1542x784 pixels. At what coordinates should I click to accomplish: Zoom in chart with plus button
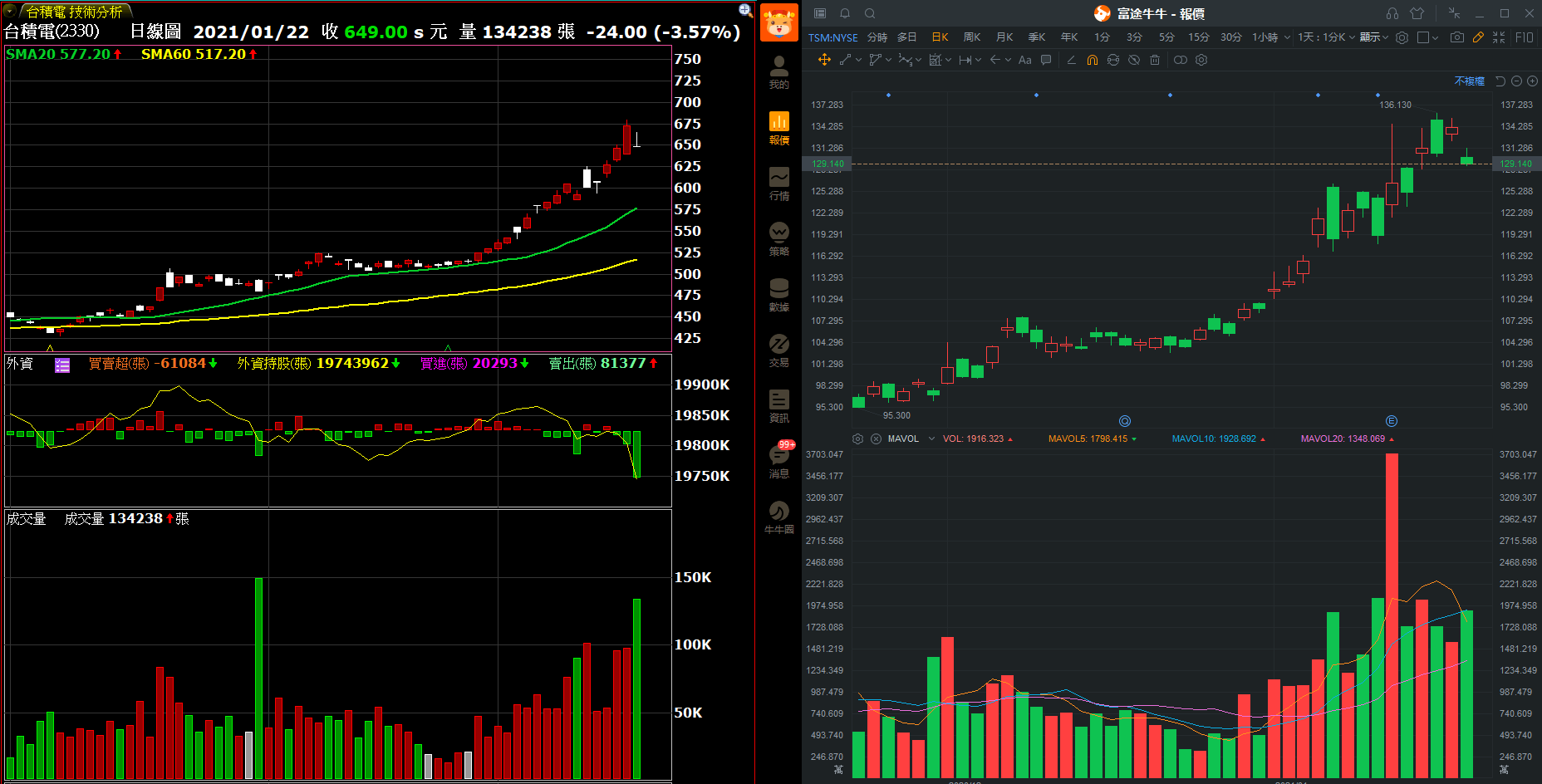pos(1532,81)
